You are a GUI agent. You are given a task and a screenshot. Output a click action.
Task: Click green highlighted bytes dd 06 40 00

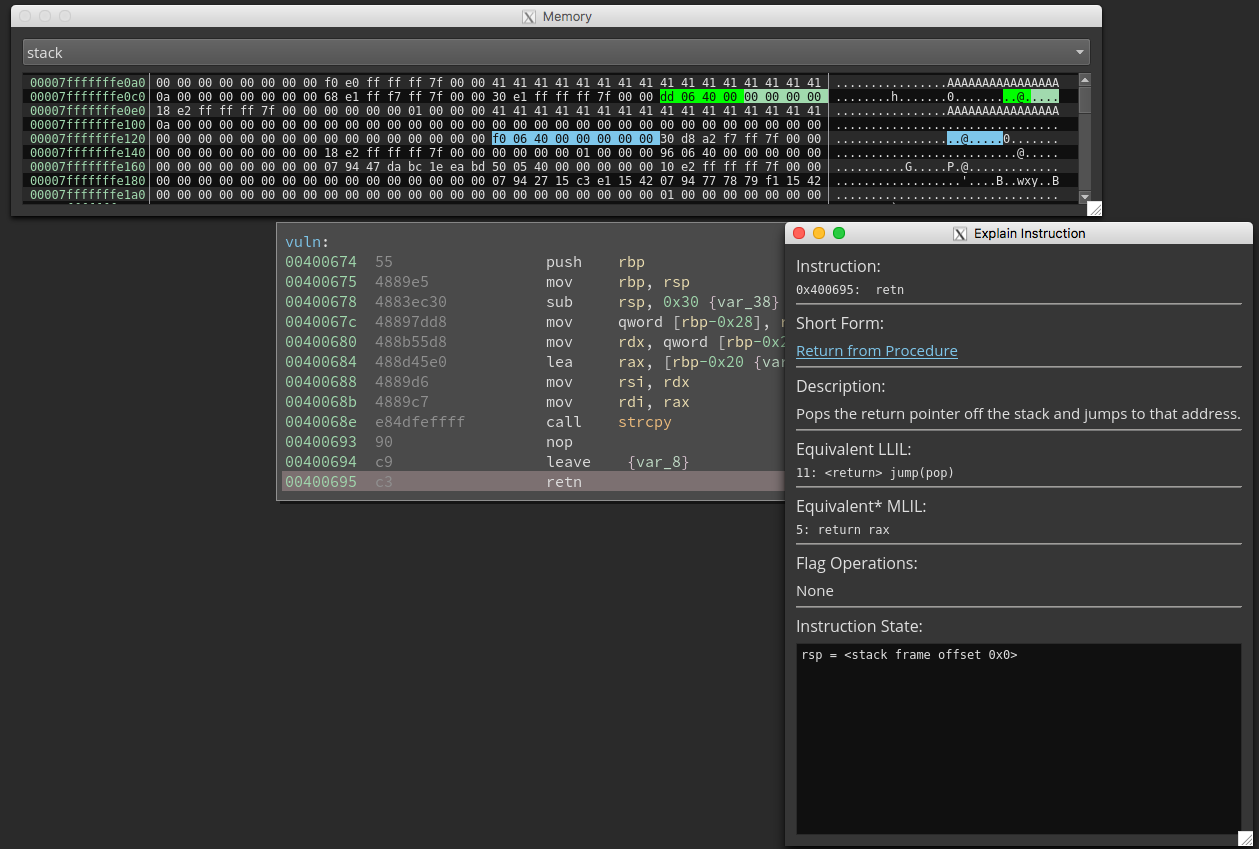(700, 96)
